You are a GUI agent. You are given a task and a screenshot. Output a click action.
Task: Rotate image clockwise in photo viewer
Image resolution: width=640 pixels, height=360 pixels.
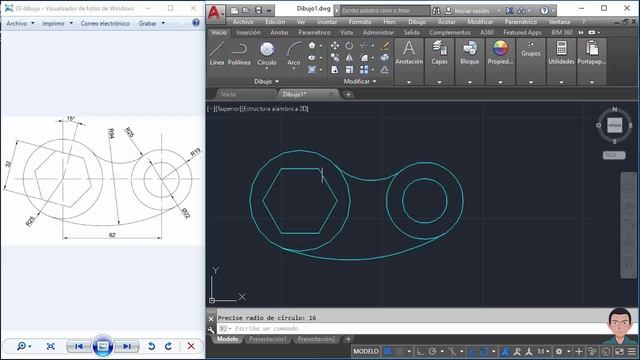click(x=168, y=346)
